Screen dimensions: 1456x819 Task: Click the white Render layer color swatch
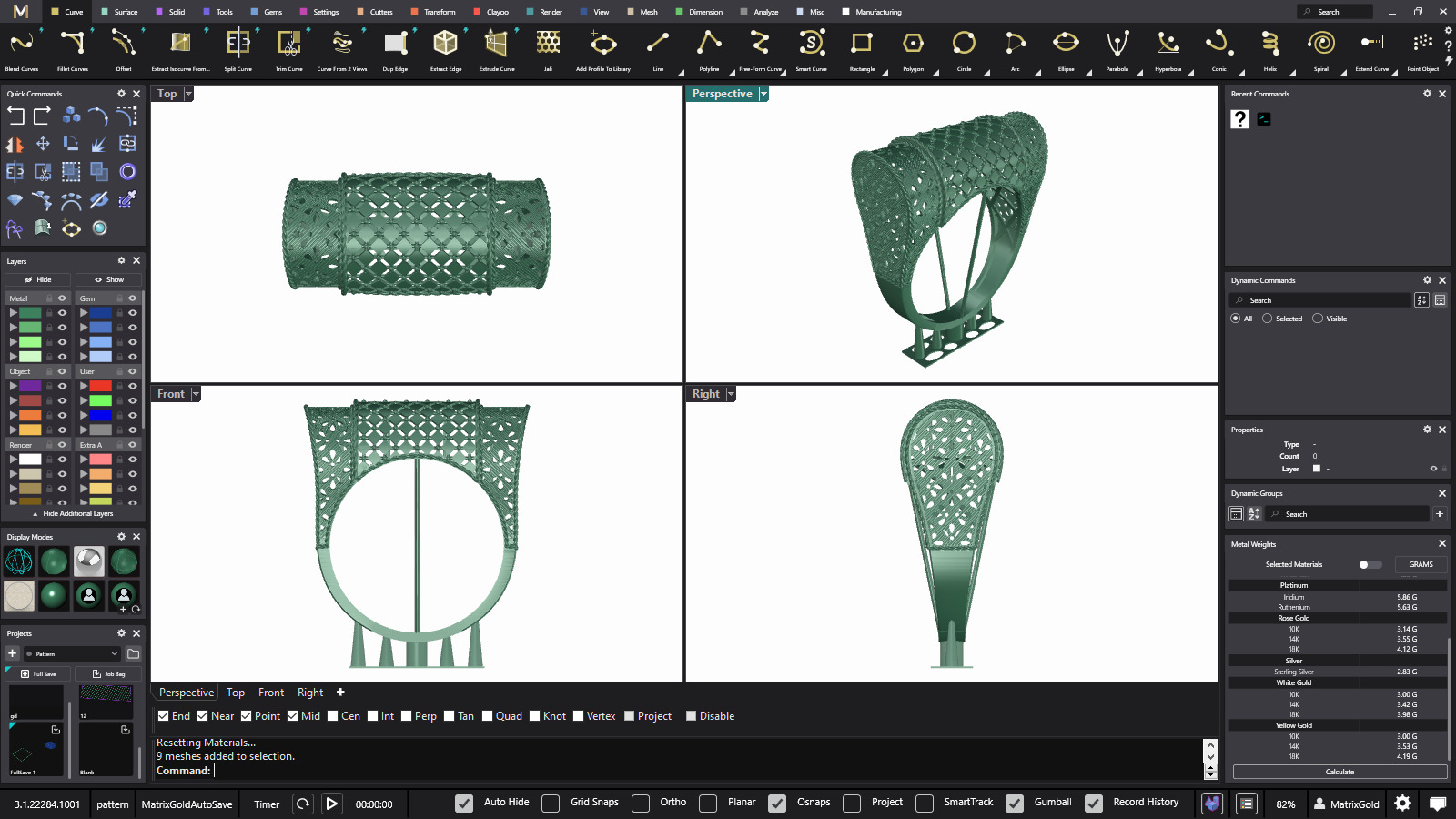coord(30,460)
